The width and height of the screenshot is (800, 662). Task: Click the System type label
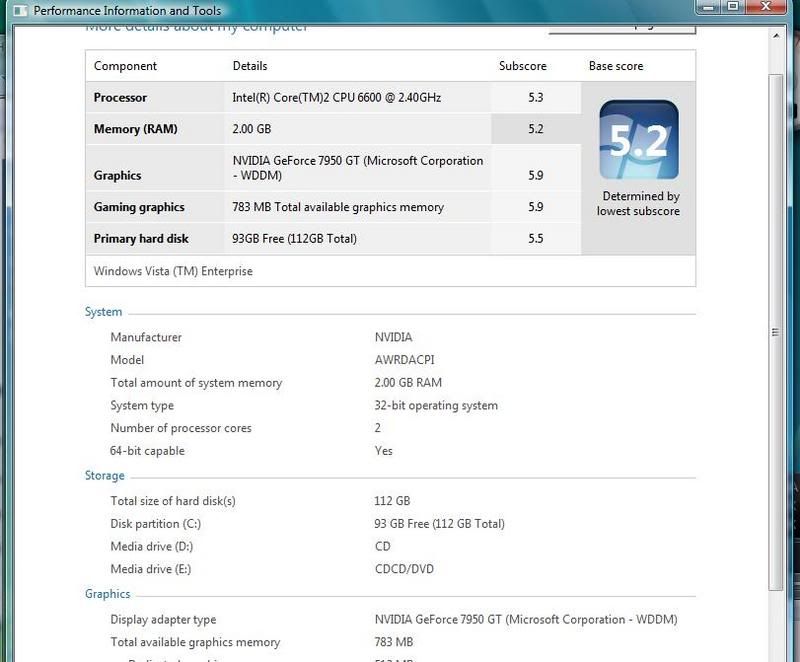click(x=142, y=405)
